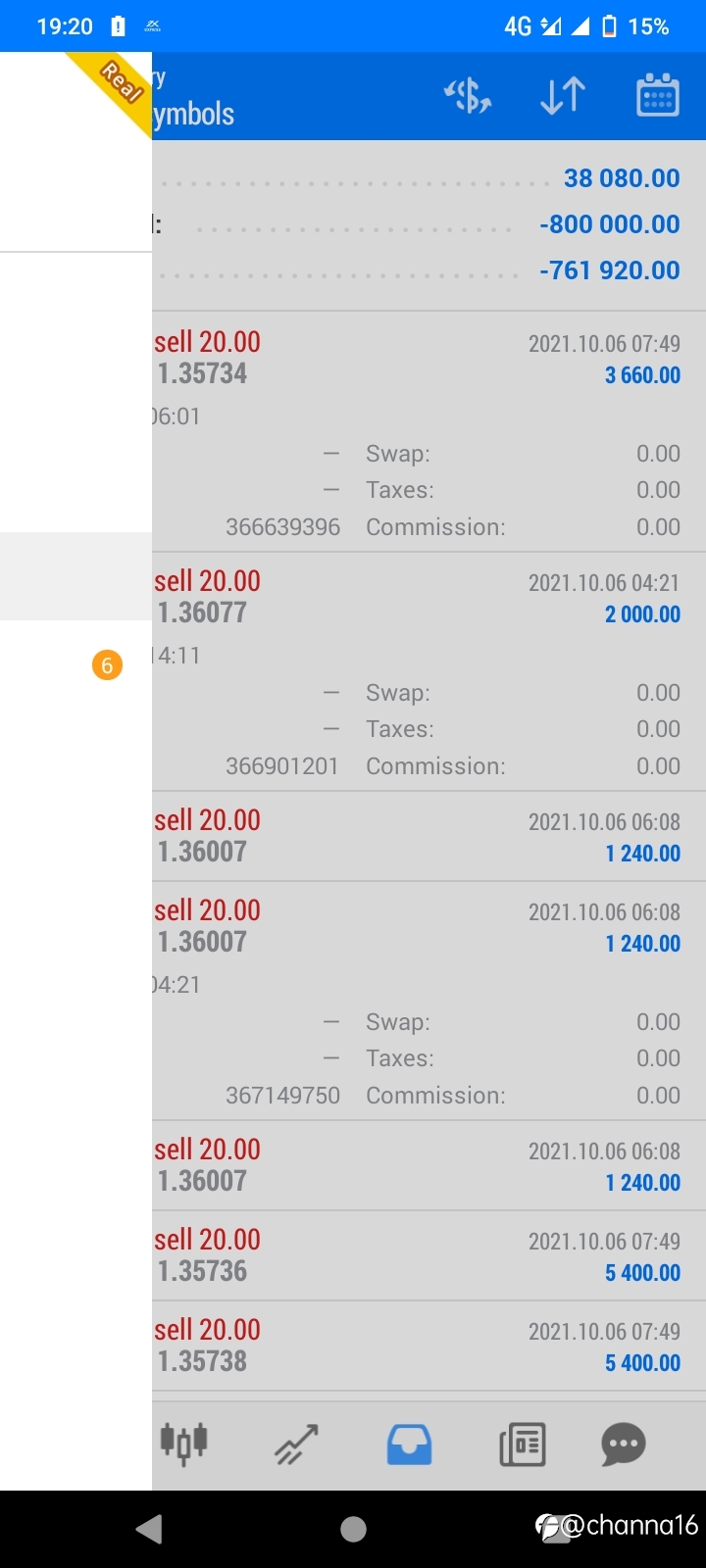Select the highlighted gray side menu item

pyautogui.click(x=76, y=576)
